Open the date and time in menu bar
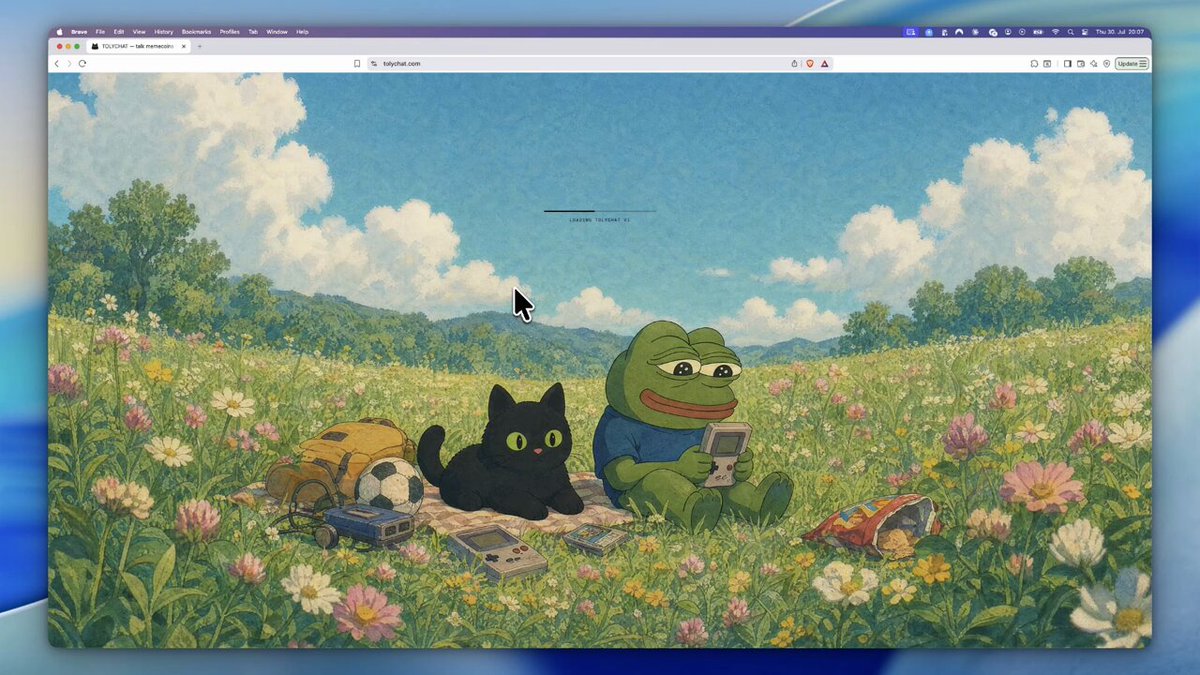 (1121, 32)
